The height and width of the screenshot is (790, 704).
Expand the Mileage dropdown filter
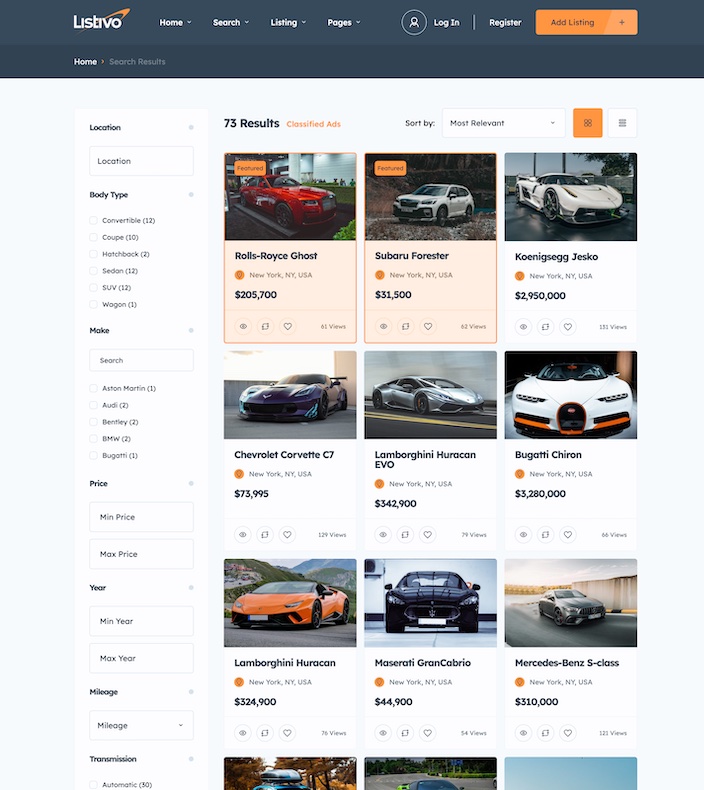pos(141,725)
